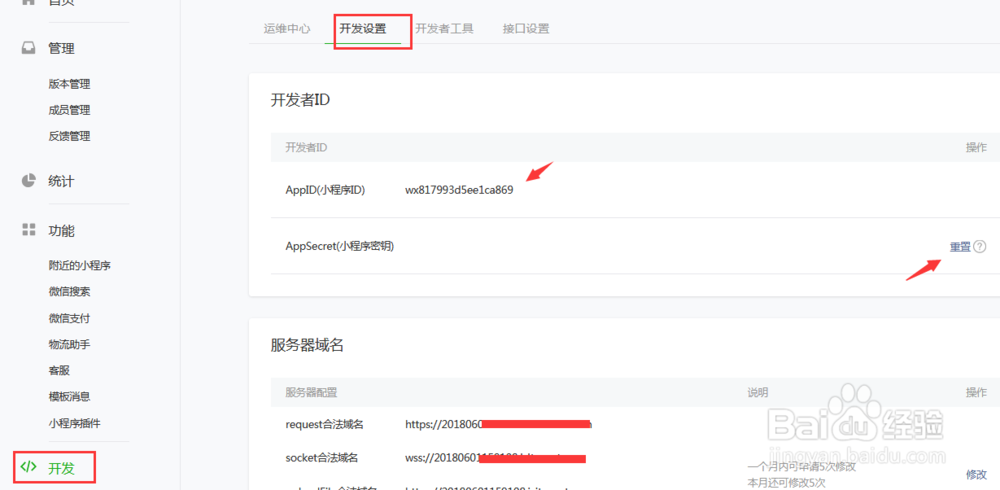Open 管理 section in sidebar
This screenshot has height=490, width=1000.
click(61, 48)
